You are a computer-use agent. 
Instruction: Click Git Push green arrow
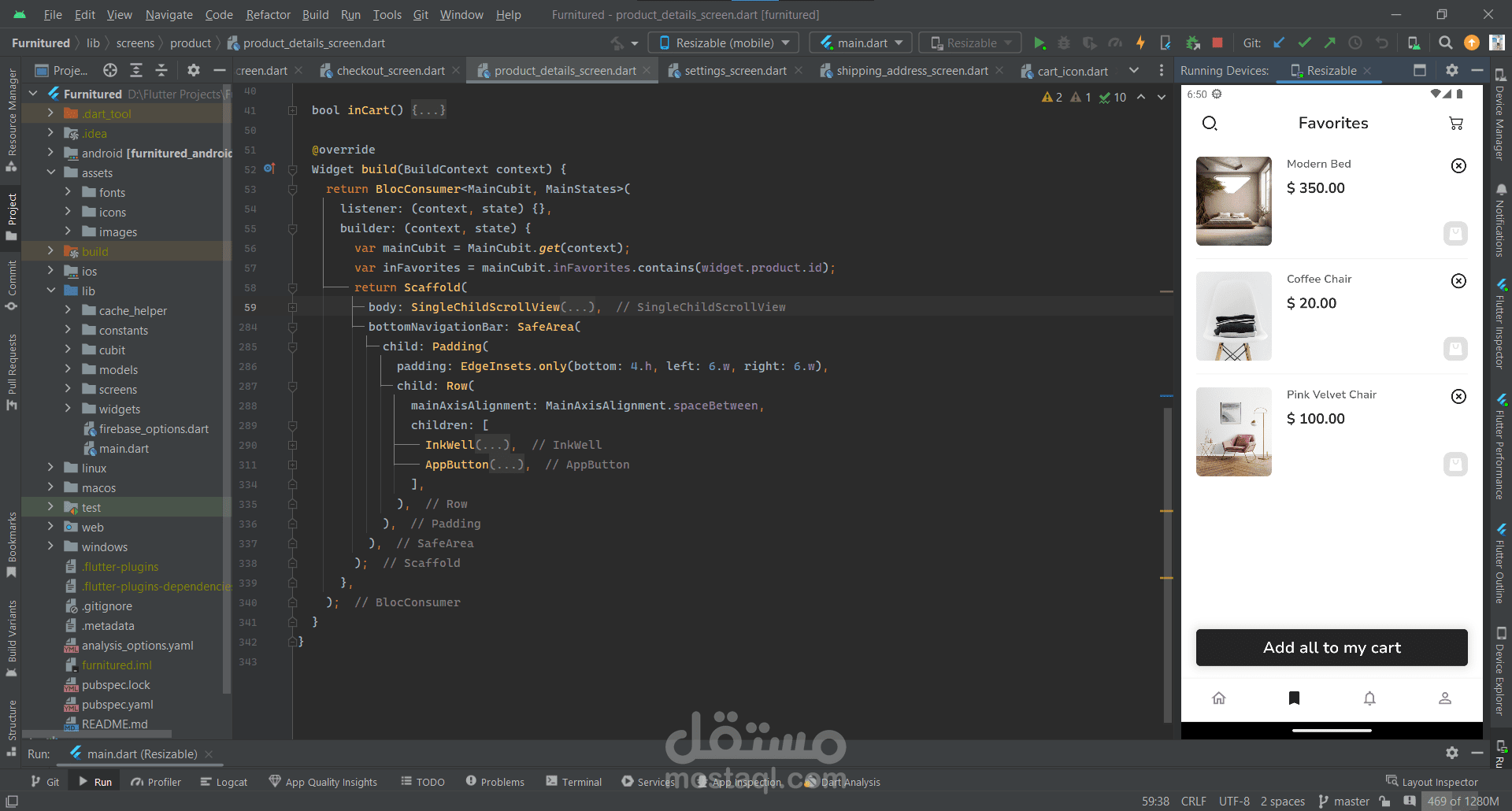click(1330, 43)
